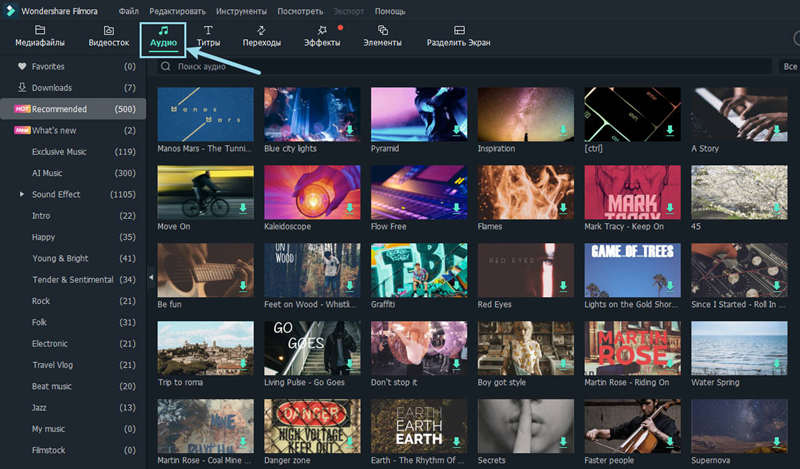Download the Kaleidoscope track
This screenshot has width=800, height=469.
tap(349, 208)
